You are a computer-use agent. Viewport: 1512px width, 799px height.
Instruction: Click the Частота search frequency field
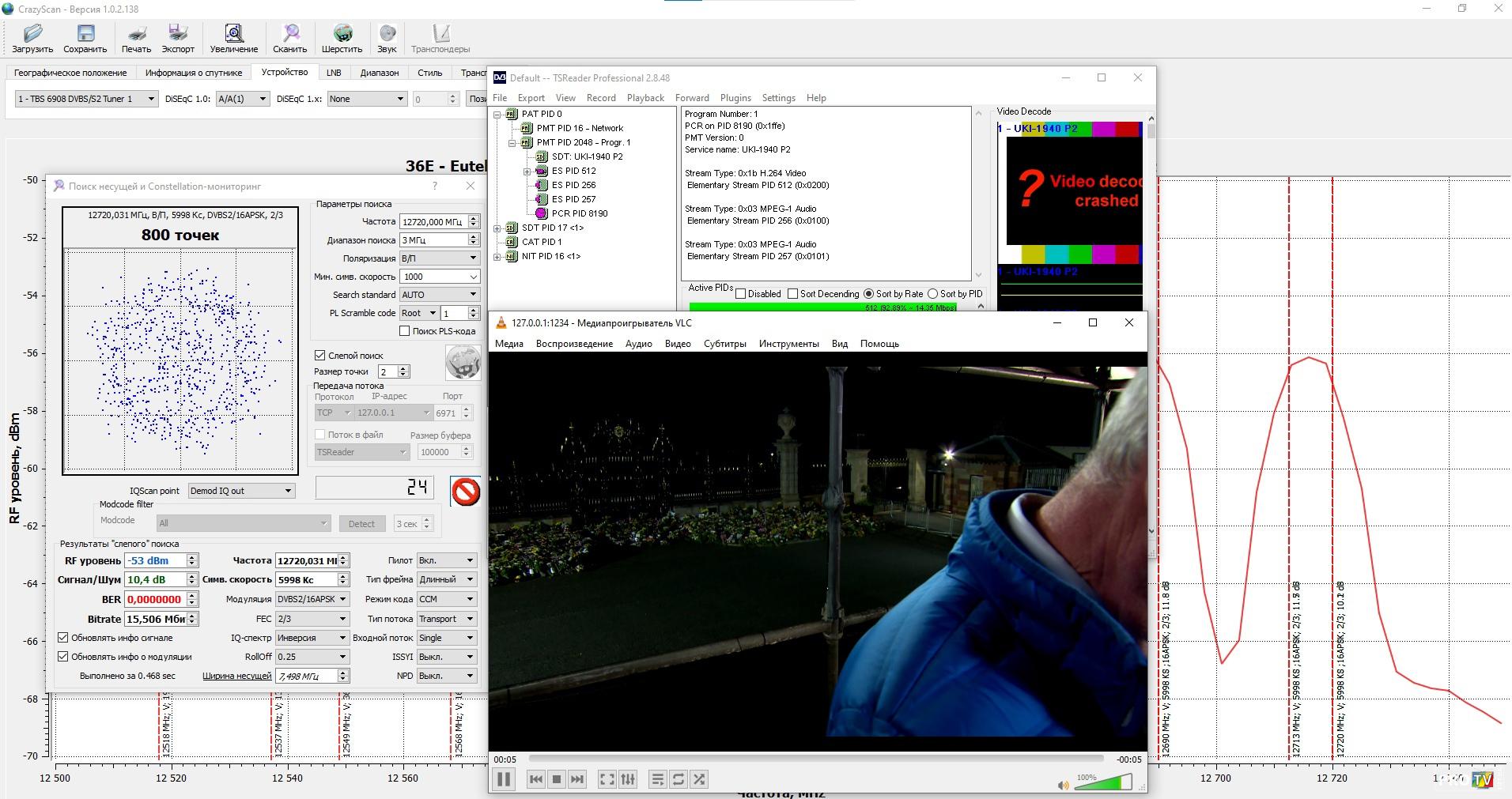click(433, 222)
